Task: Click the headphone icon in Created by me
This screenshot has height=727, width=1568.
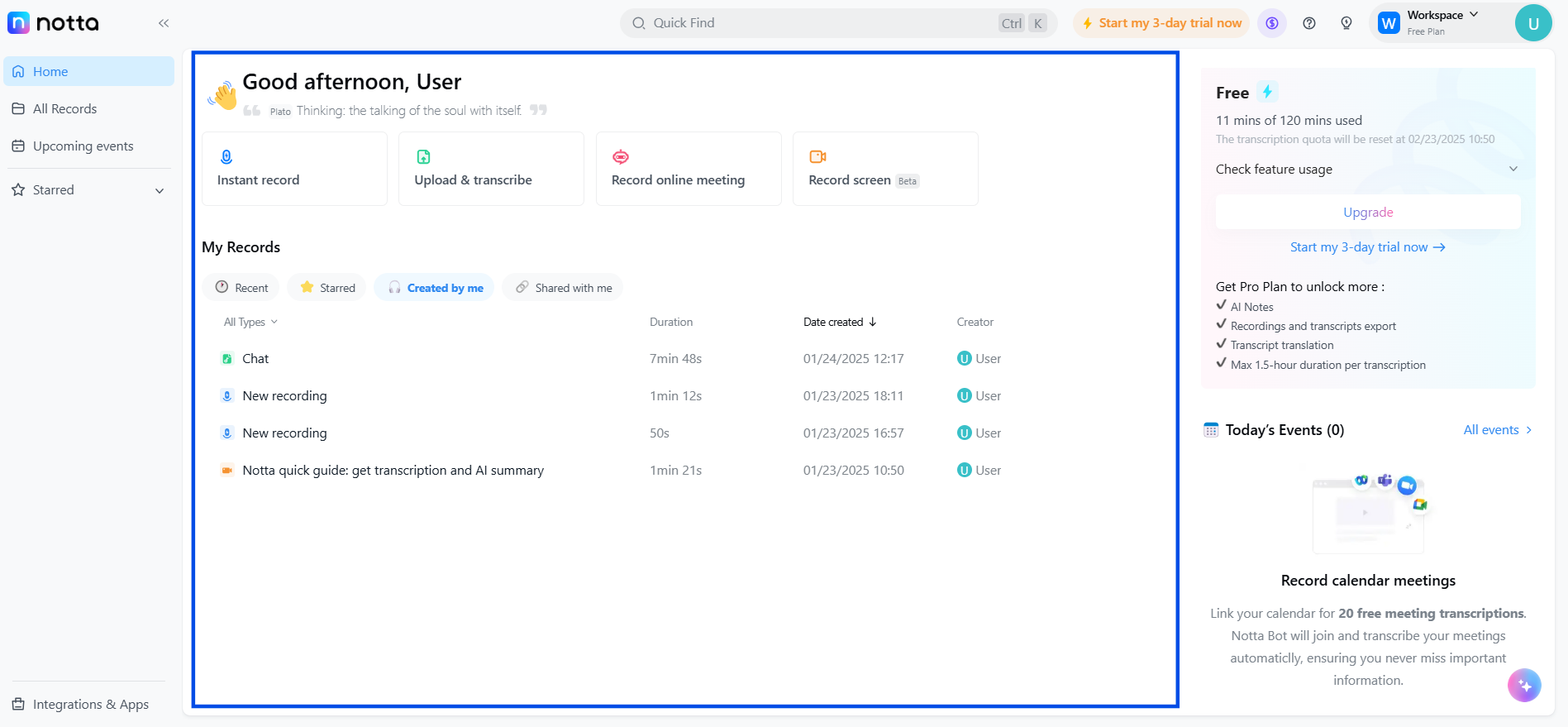Action: pos(394,287)
